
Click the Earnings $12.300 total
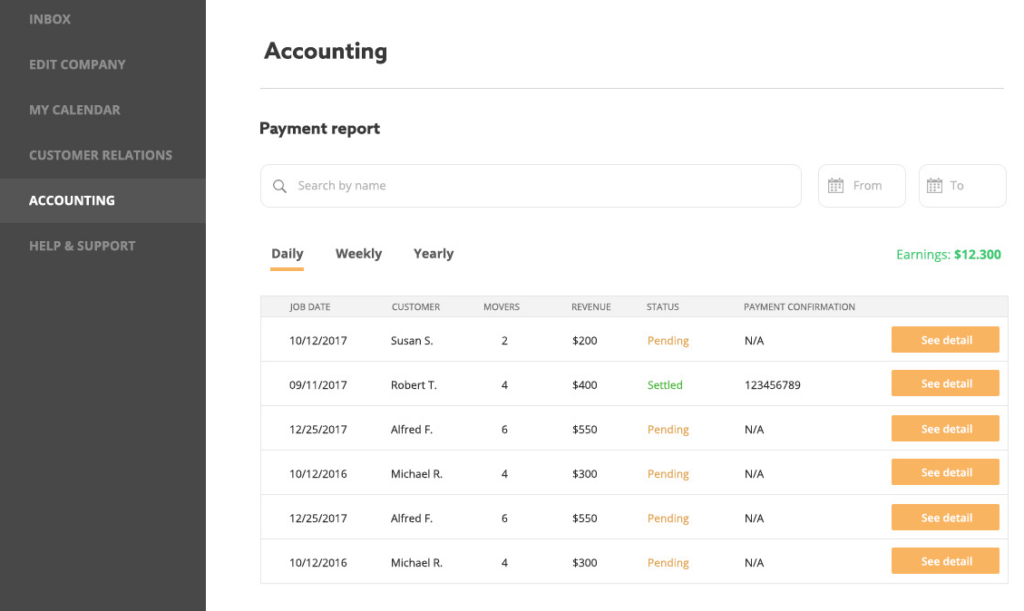pyautogui.click(x=948, y=254)
